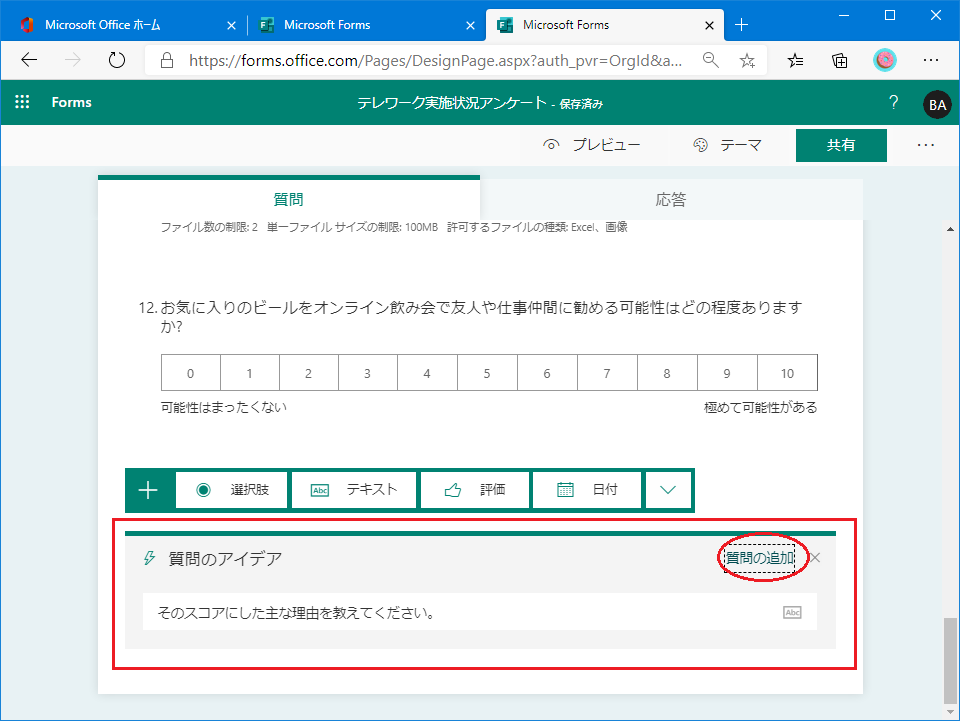Click the plus add new question icon

(148, 490)
